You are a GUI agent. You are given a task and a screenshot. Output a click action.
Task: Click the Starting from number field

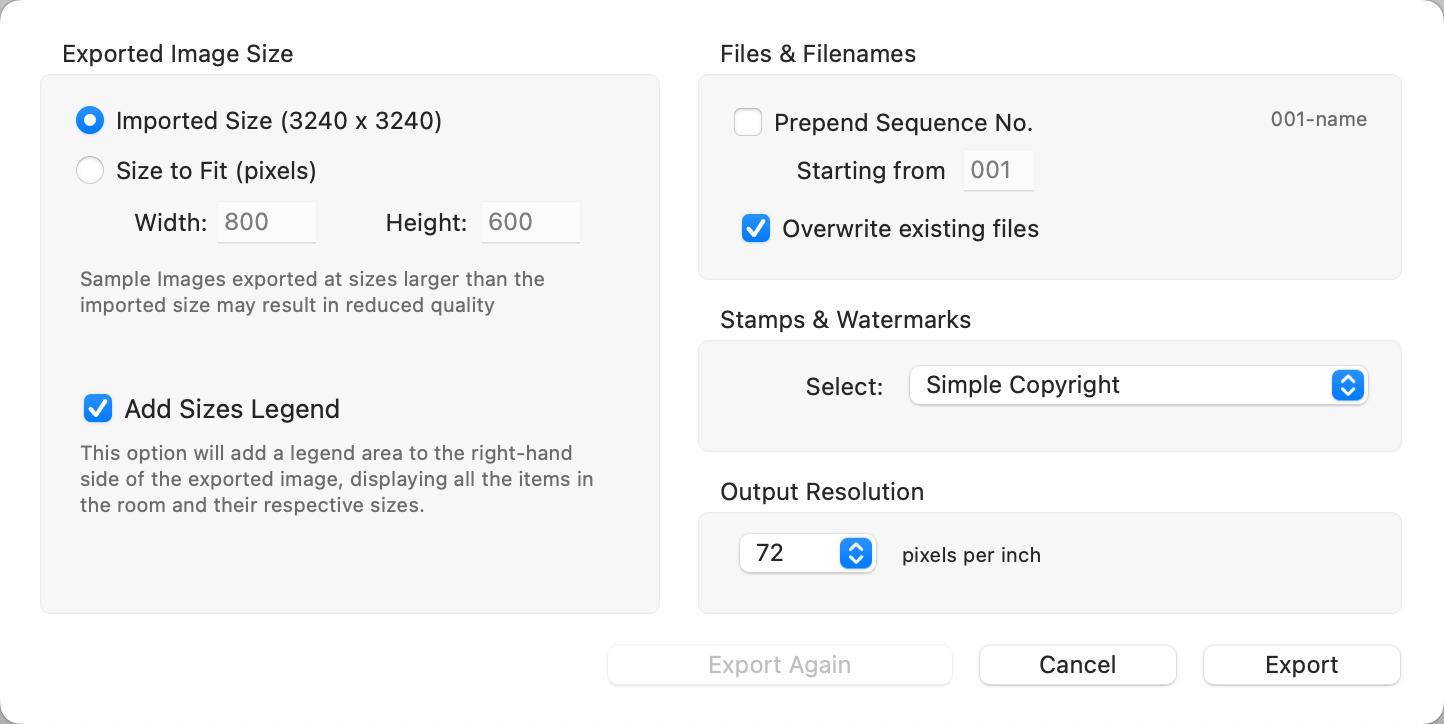(x=998, y=171)
